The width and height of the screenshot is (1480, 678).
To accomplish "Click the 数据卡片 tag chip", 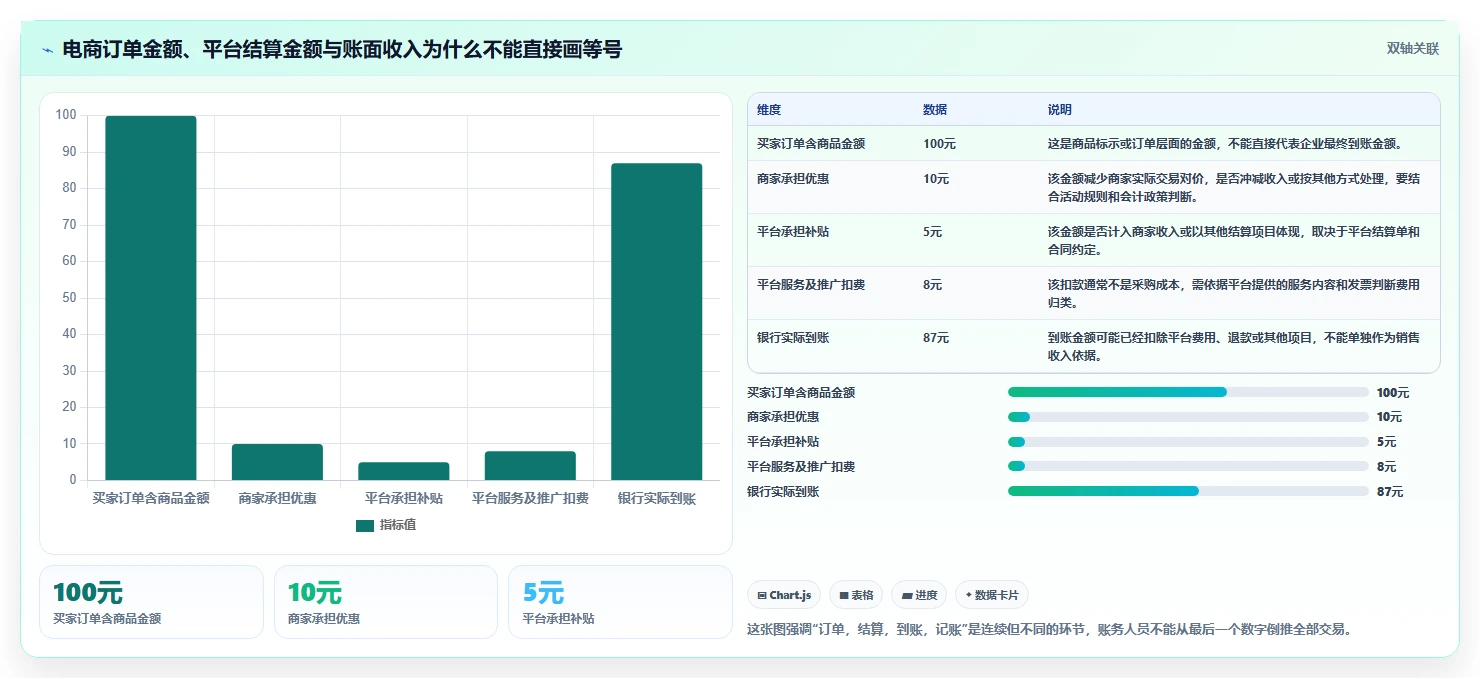I will 991,595.
